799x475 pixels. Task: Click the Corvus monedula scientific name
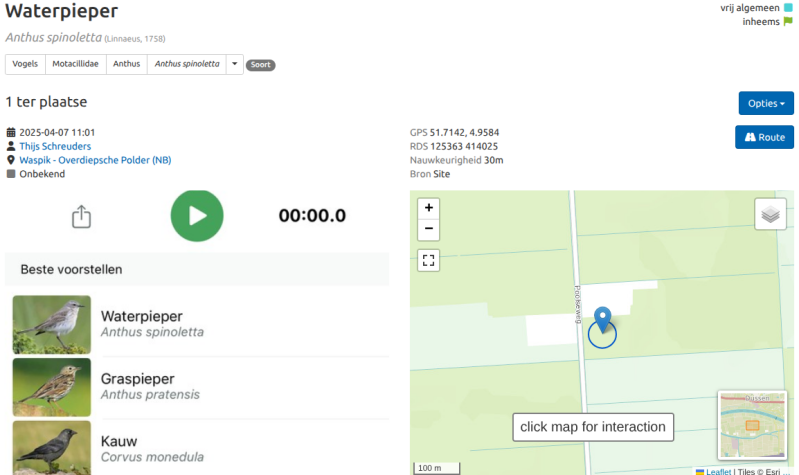click(152, 457)
